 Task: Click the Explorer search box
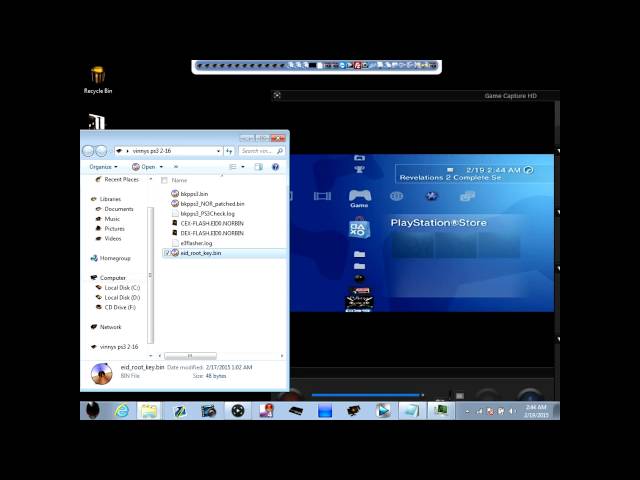click(x=261, y=151)
